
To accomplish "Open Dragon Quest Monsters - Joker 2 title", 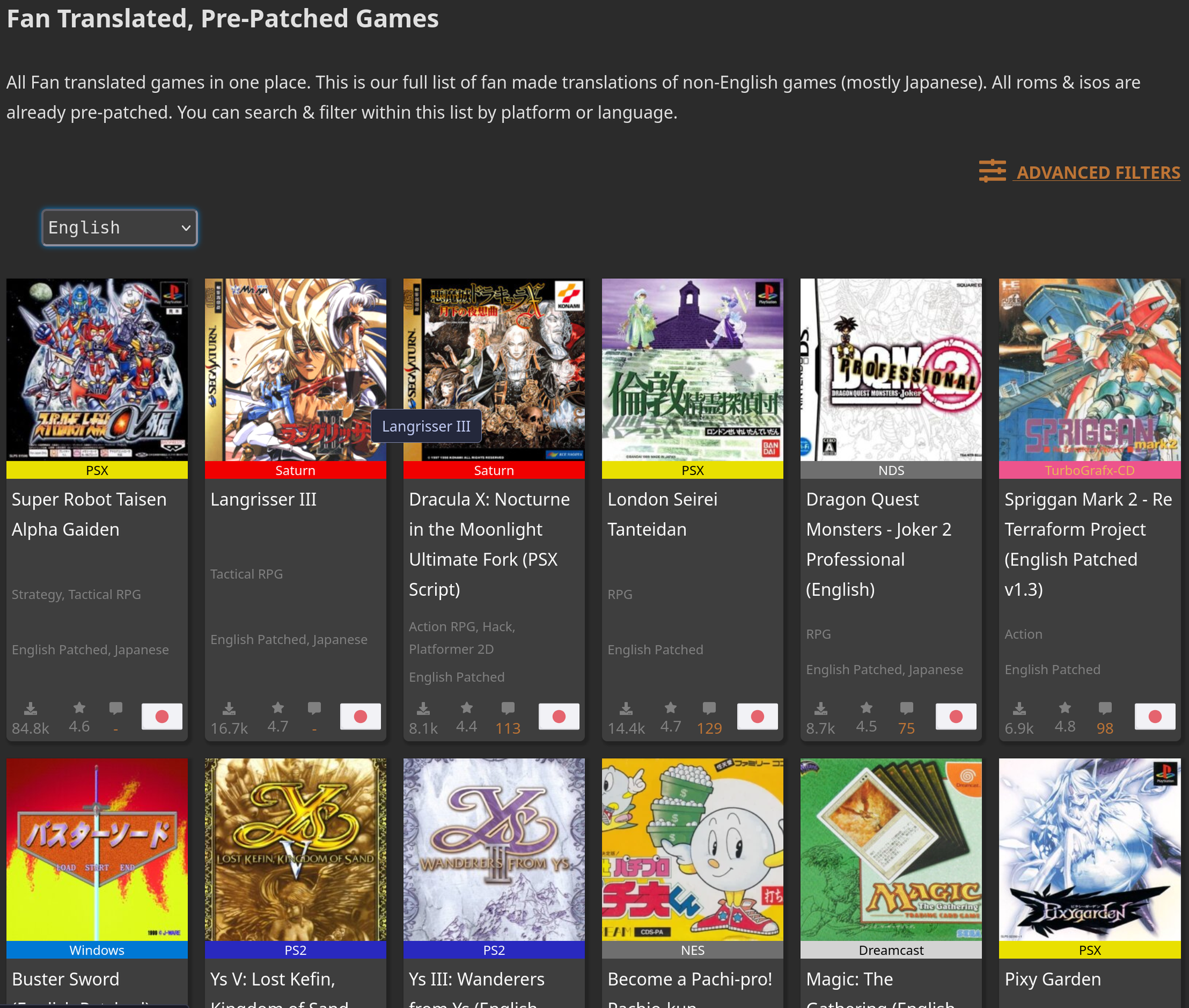I will pos(879,544).
